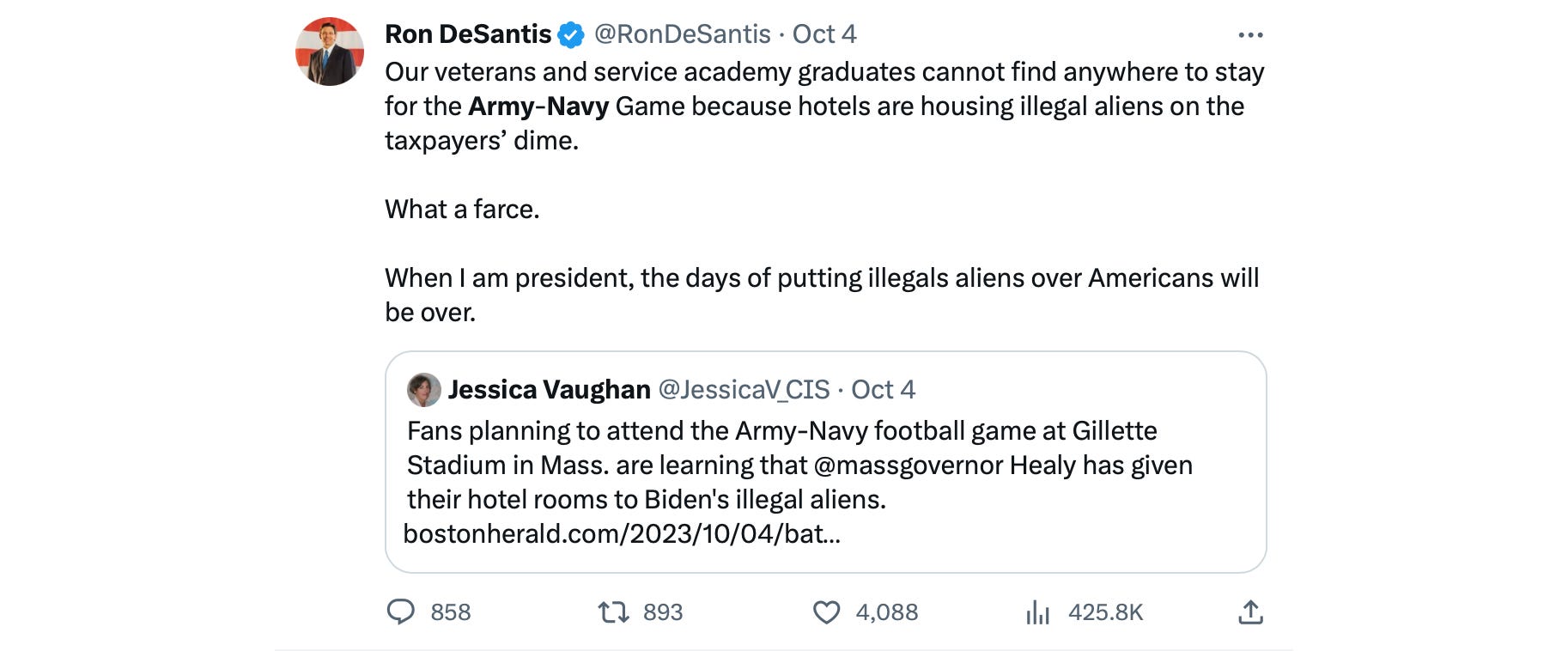The image size is (1568, 651).
Task: Open the bold Army-Navy highlighted term
Action: (538, 106)
